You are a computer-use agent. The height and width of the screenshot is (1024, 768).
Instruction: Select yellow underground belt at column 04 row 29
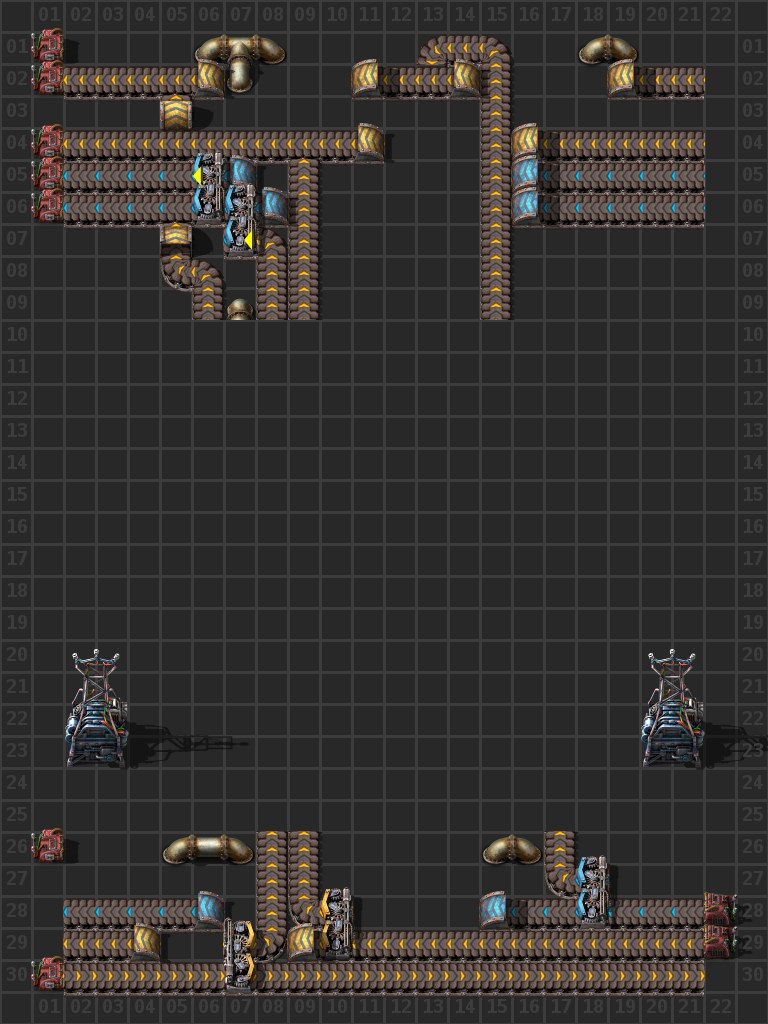[146, 942]
